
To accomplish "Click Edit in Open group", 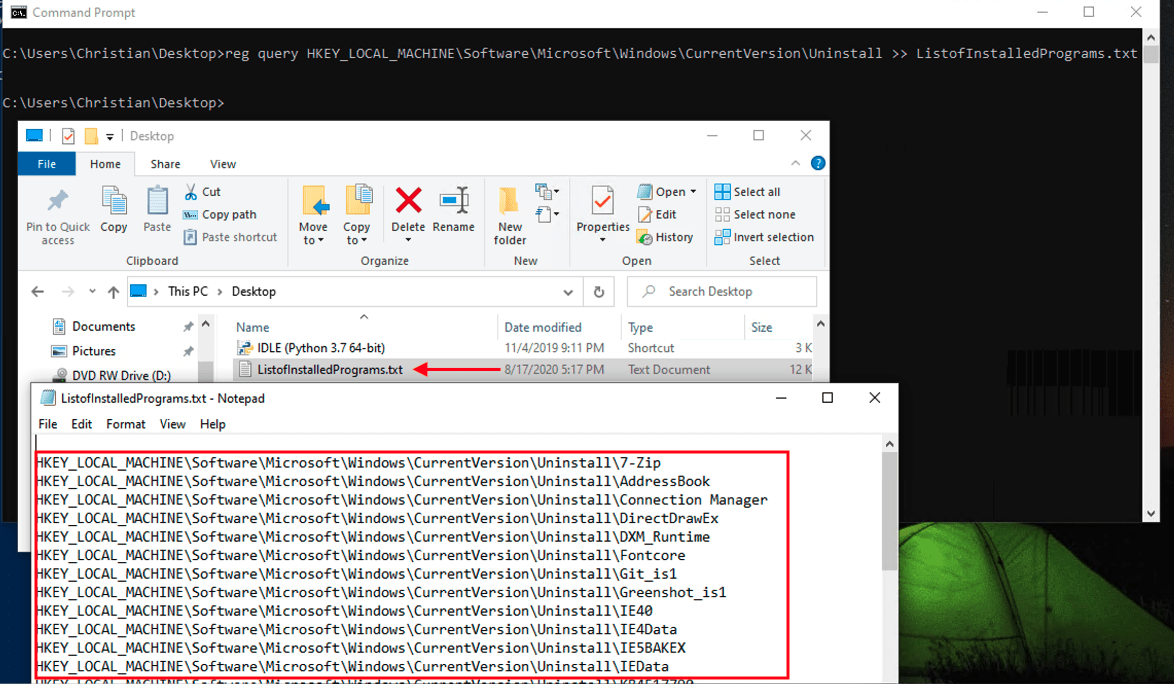I will tap(657, 214).
